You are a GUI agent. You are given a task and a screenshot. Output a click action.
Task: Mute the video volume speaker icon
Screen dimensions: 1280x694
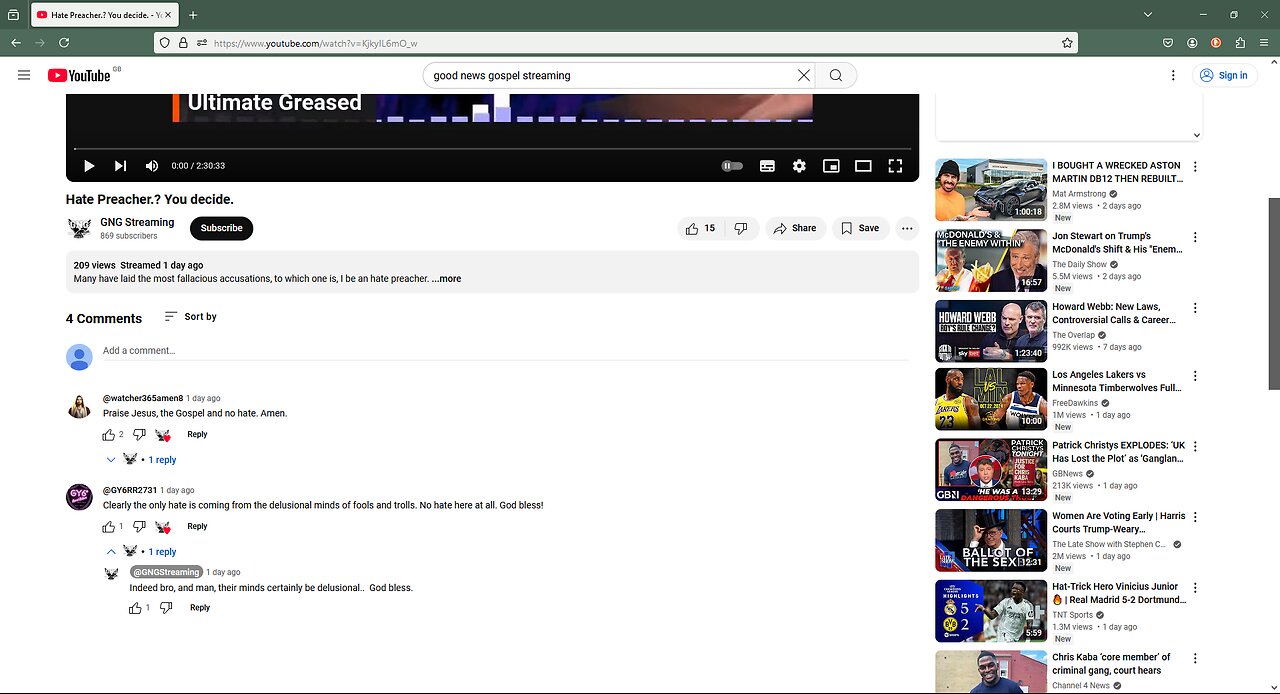152,166
